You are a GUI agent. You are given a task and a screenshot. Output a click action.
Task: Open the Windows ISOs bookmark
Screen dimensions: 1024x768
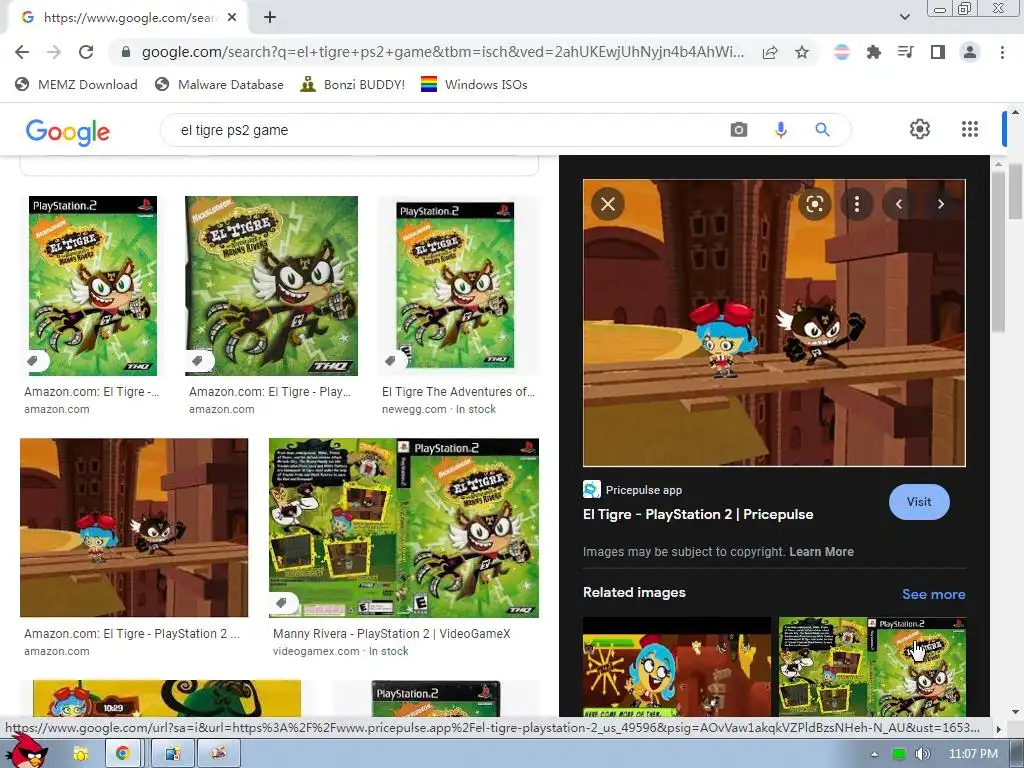(x=474, y=84)
